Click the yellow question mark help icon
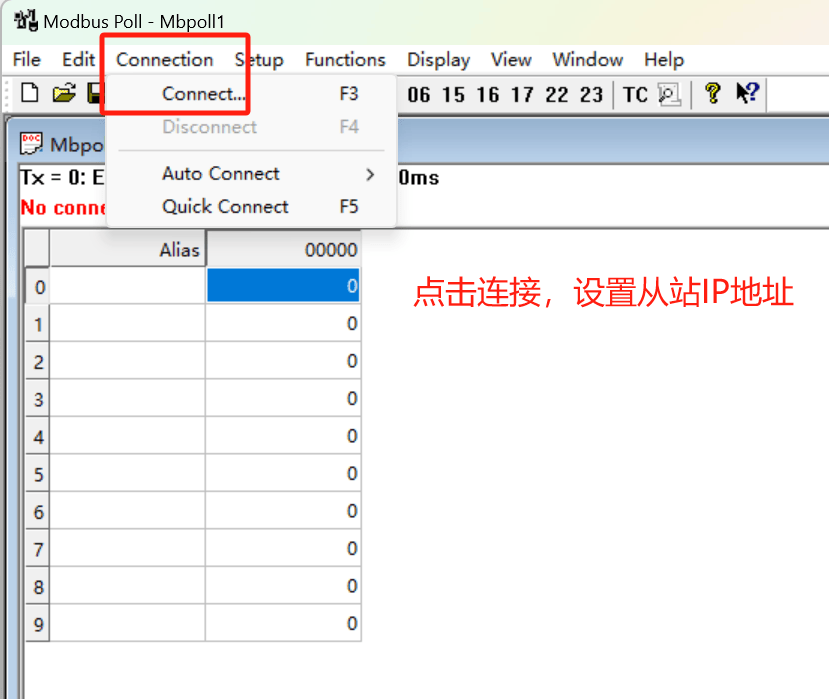The width and height of the screenshot is (829, 699). [712, 94]
